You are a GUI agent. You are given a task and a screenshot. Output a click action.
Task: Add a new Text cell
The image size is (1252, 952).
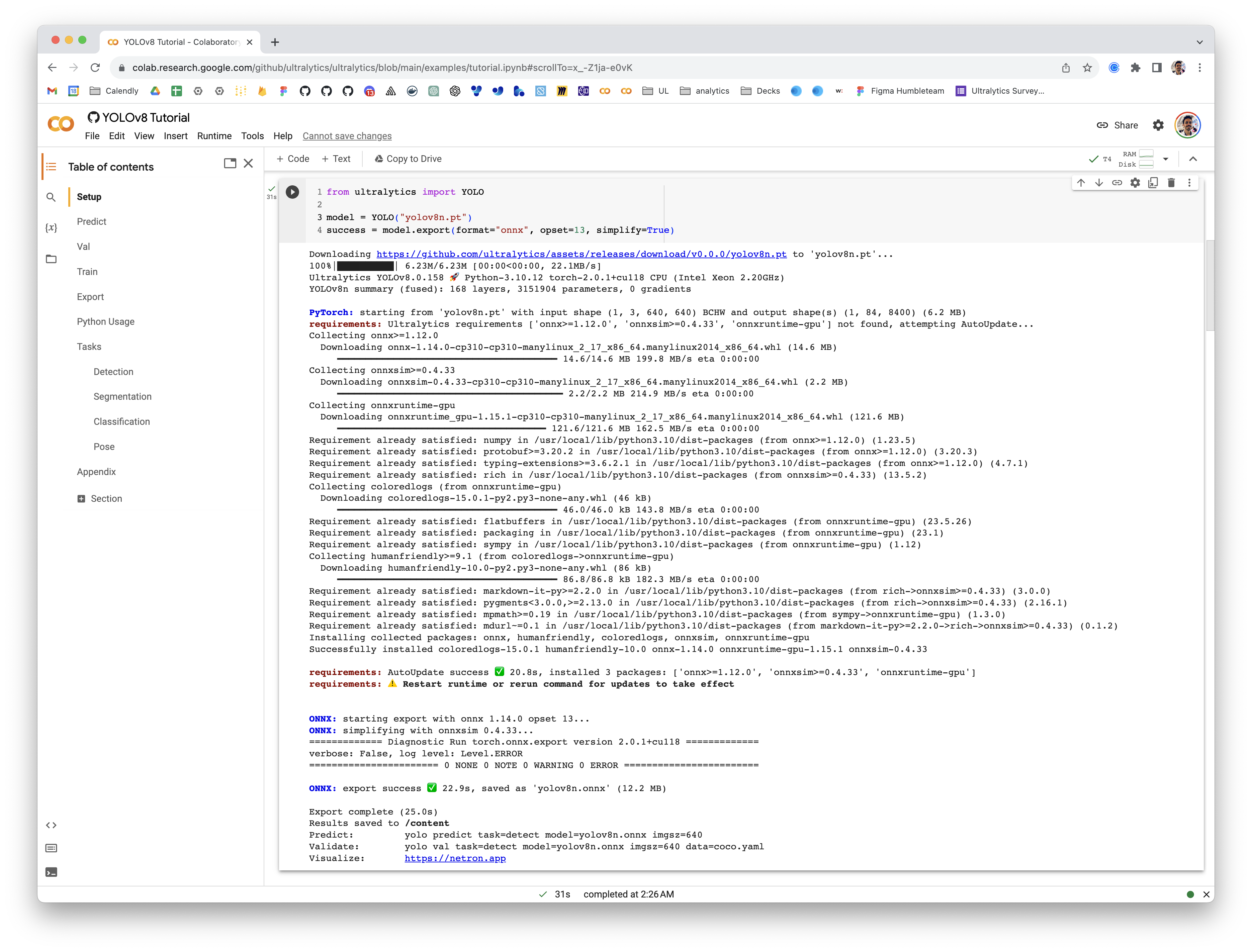click(x=336, y=159)
